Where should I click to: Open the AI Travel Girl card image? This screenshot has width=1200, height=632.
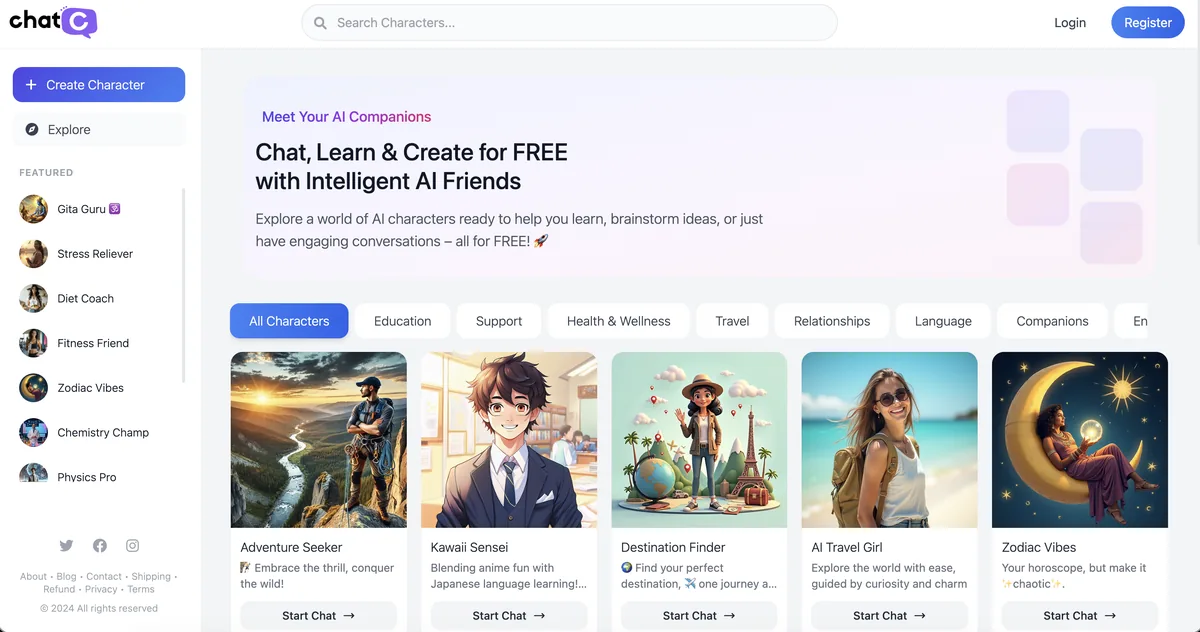(x=890, y=440)
